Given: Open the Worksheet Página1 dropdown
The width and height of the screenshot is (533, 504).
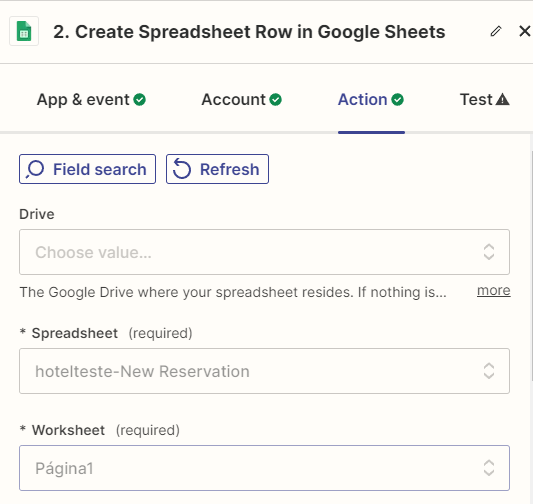Looking at the screenshot, I should (x=264, y=468).
